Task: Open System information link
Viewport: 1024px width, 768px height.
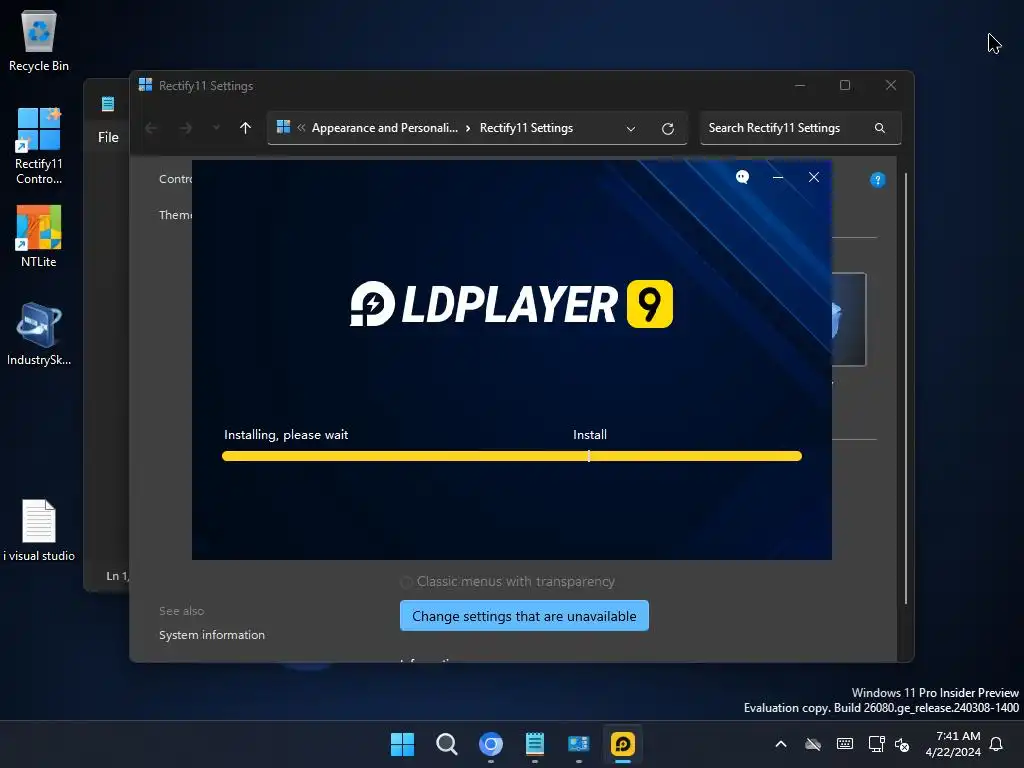Action: coord(212,635)
